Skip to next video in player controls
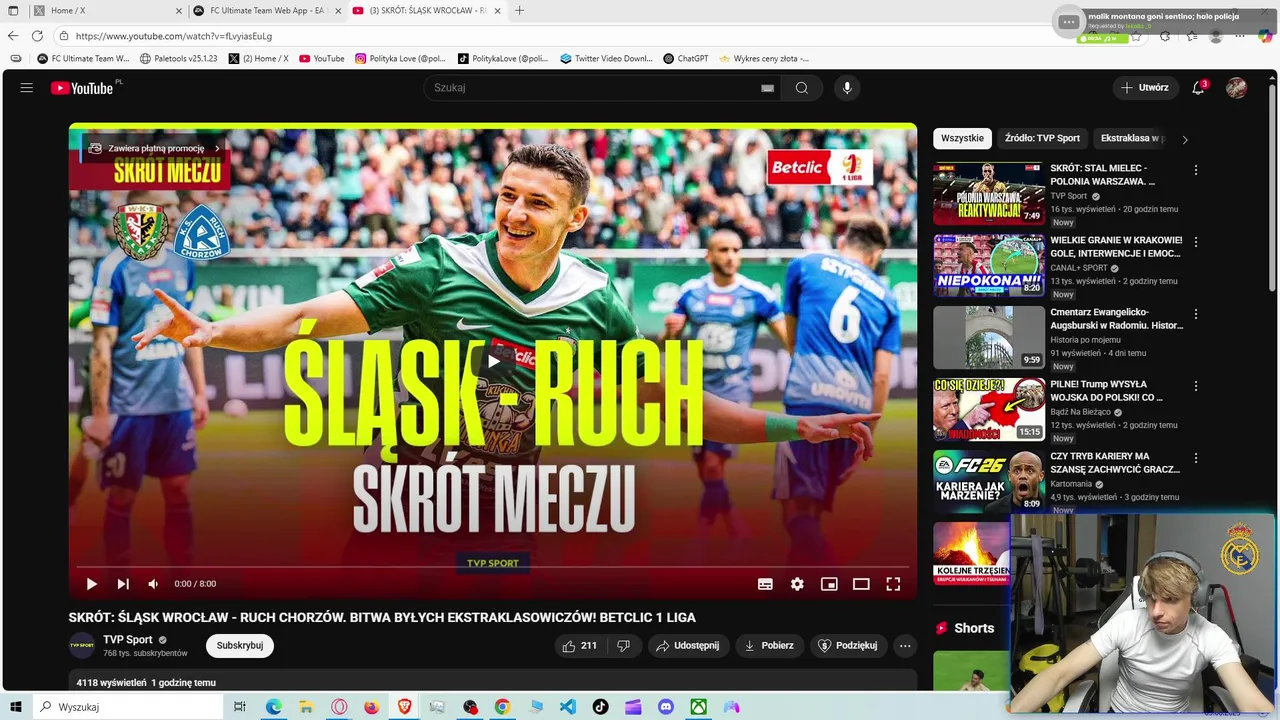Viewport: 1280px width, 720px height. click(123, 584)
